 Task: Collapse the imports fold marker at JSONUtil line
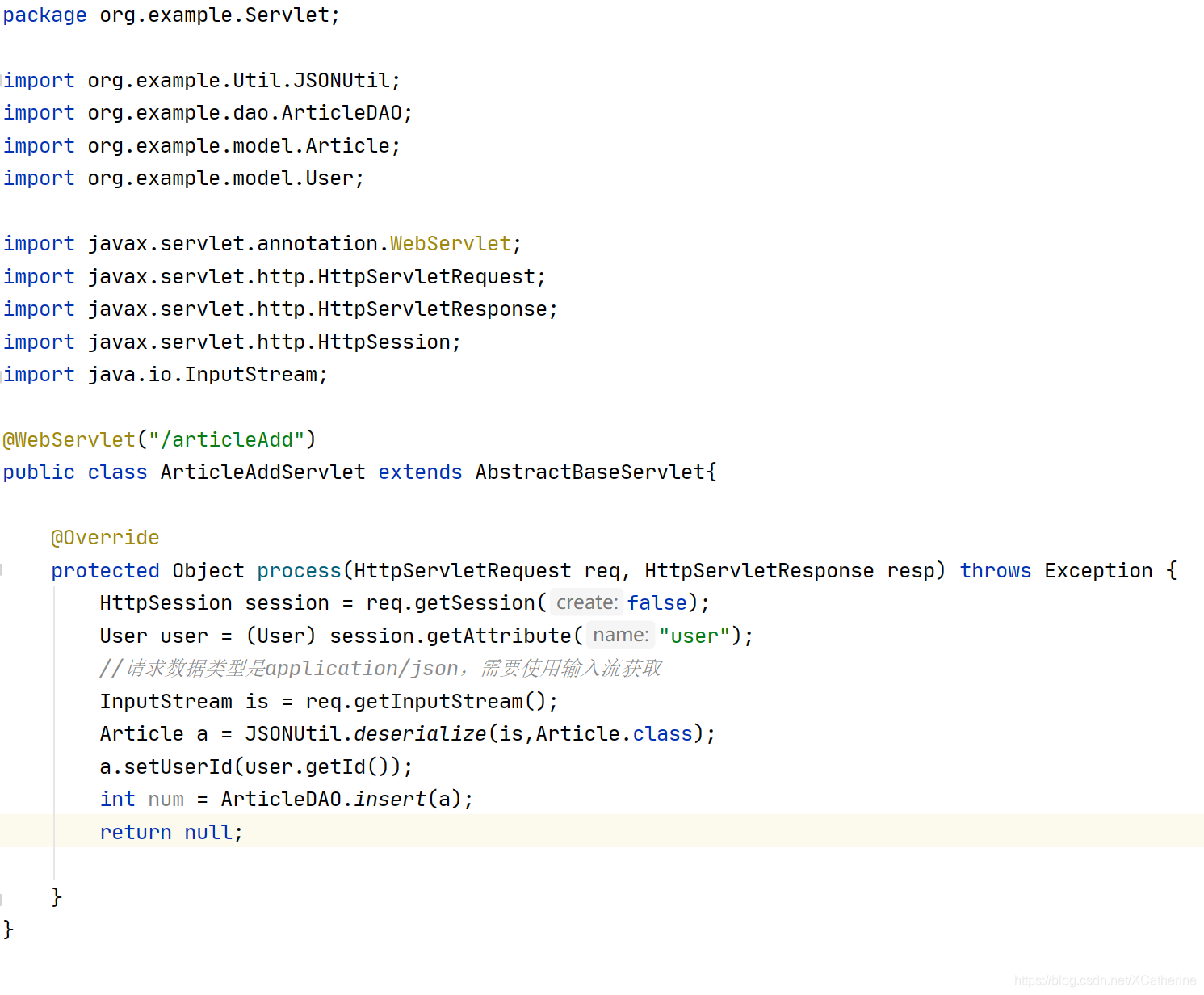tap(2, 81)
